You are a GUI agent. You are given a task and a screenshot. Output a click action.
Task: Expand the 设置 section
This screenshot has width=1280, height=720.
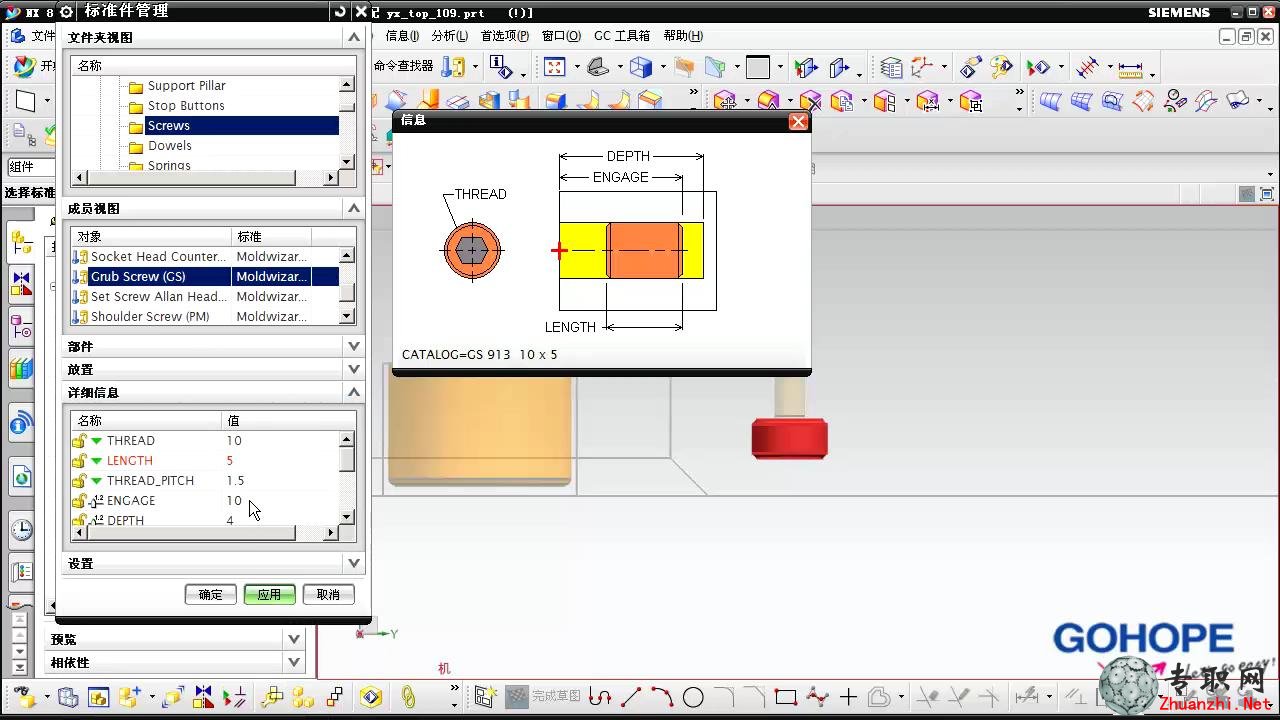pyautogui.click(x=354, y=564)
